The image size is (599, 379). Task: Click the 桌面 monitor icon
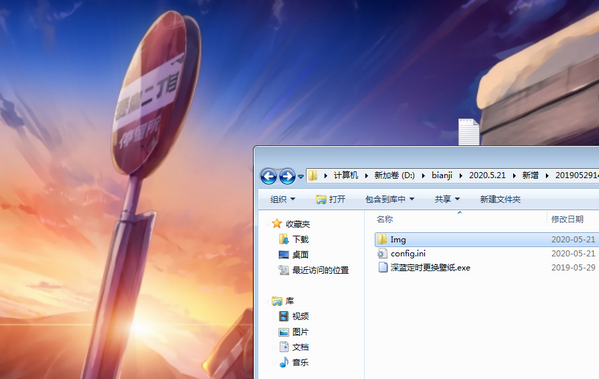coord(283,255)
